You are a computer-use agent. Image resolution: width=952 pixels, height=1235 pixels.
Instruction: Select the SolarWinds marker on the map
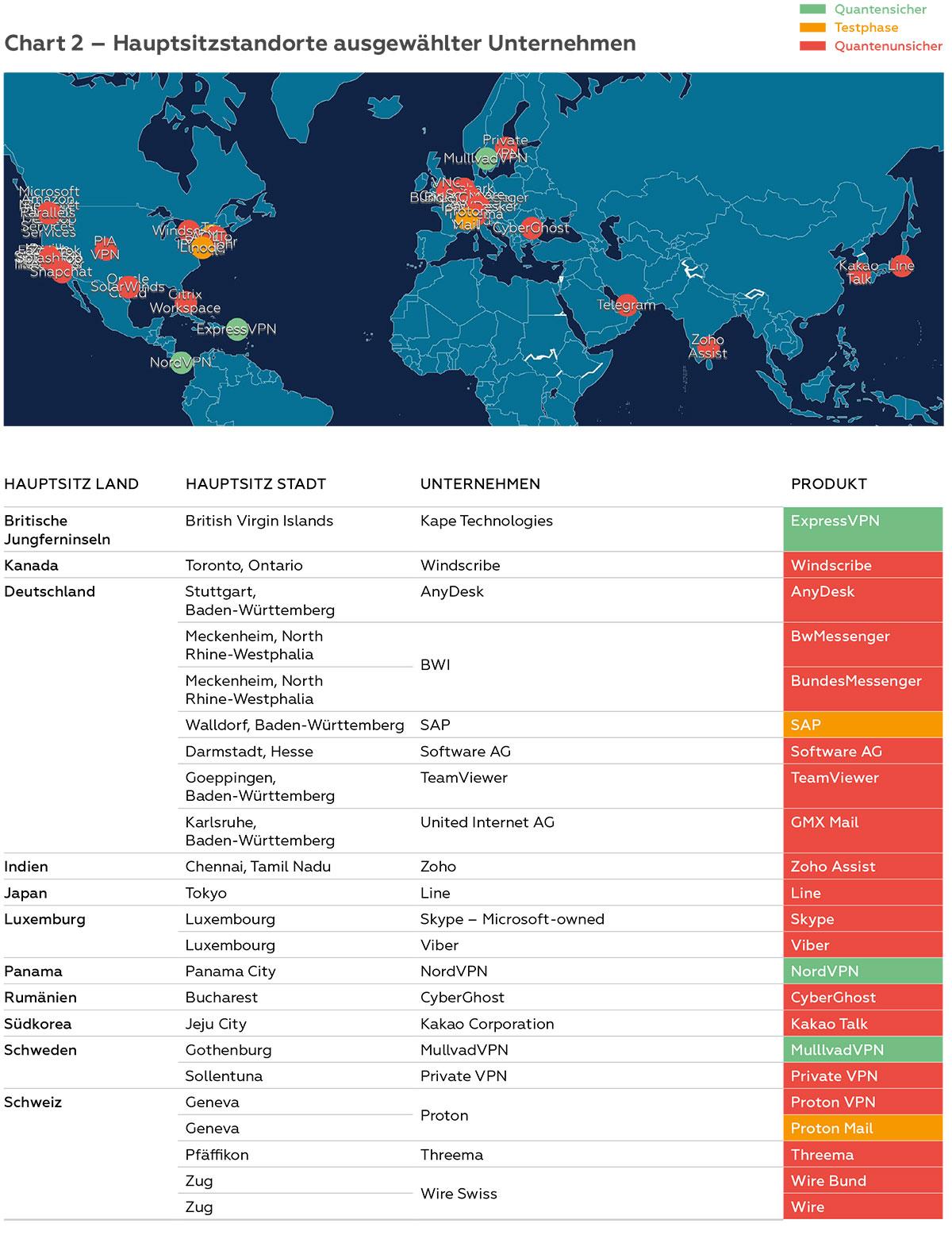(x=128, y=287)
